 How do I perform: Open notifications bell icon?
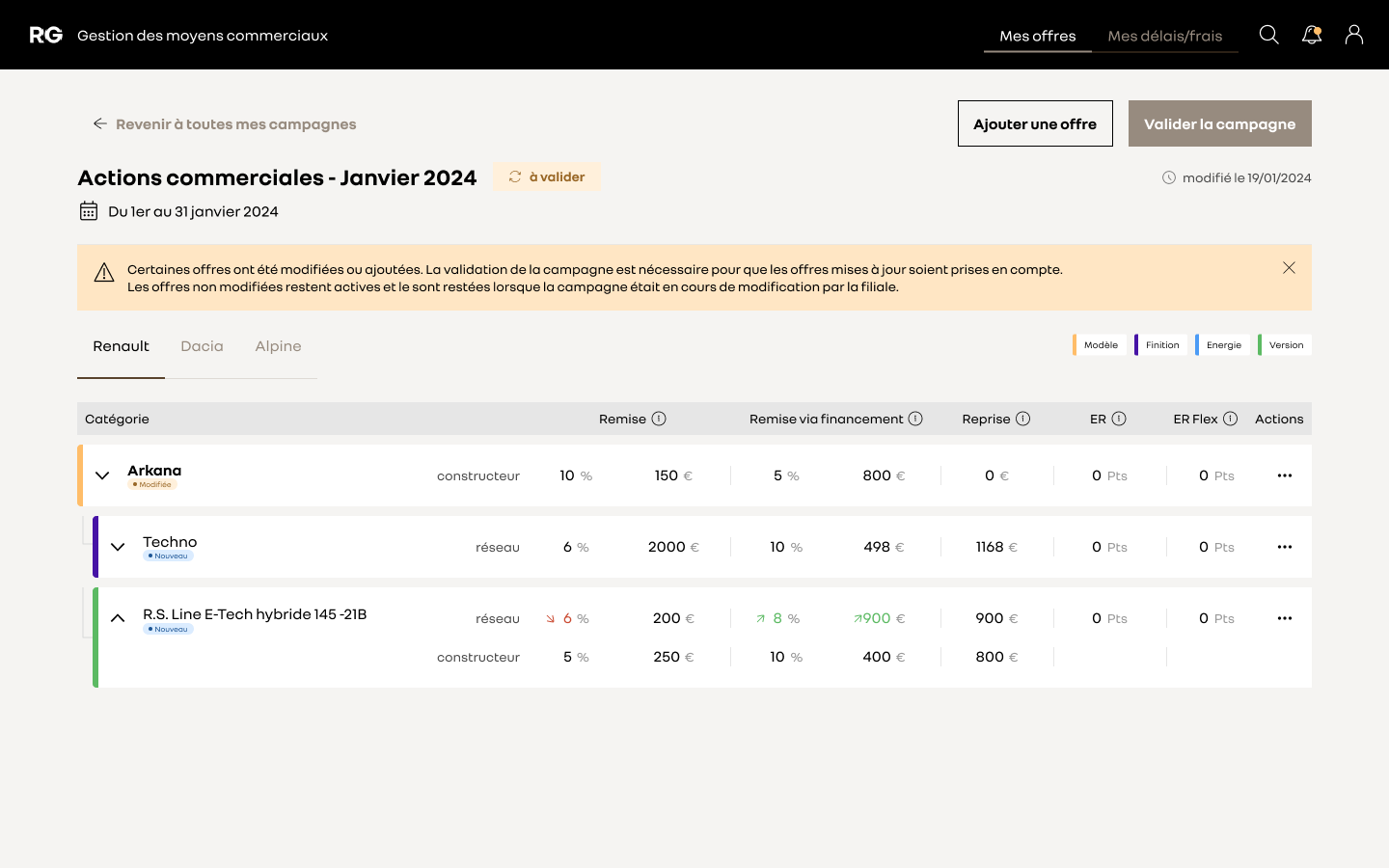[x=1312, y=35]
